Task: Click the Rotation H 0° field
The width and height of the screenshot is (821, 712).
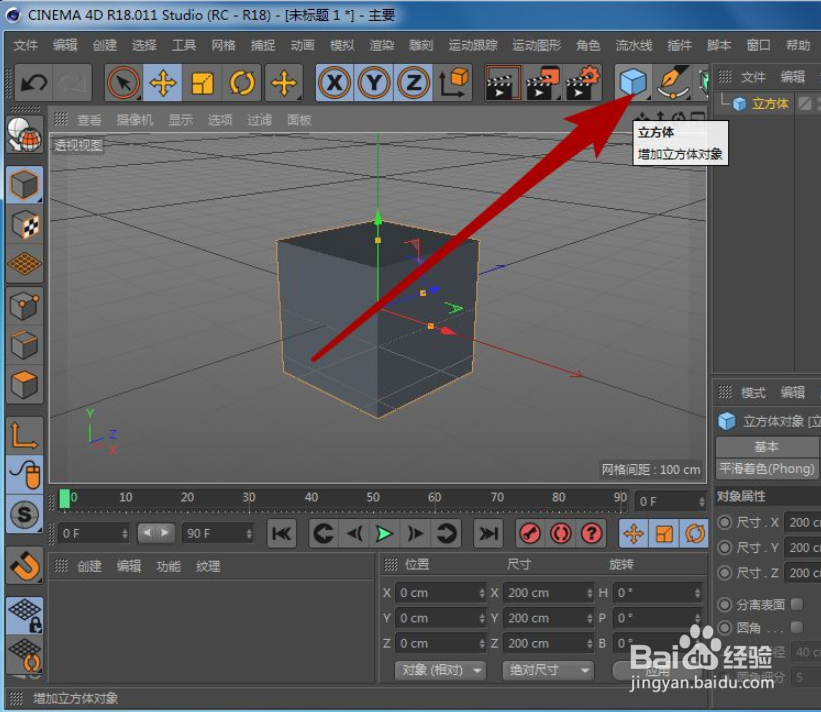Action: coord(658,593)
